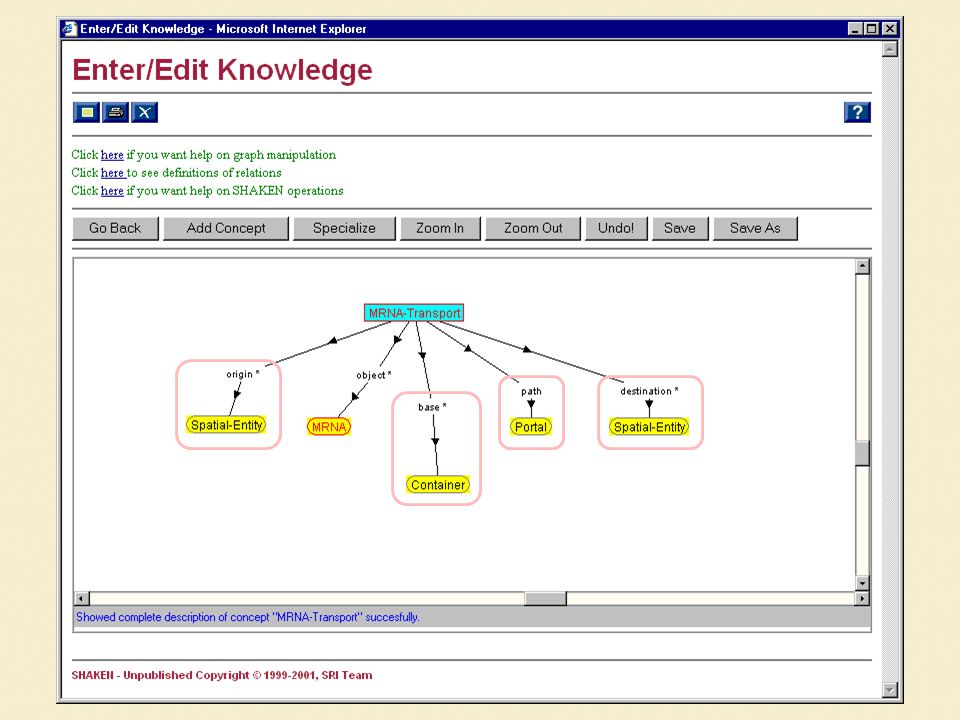Open the graph manipulation help link

[112, 155]
